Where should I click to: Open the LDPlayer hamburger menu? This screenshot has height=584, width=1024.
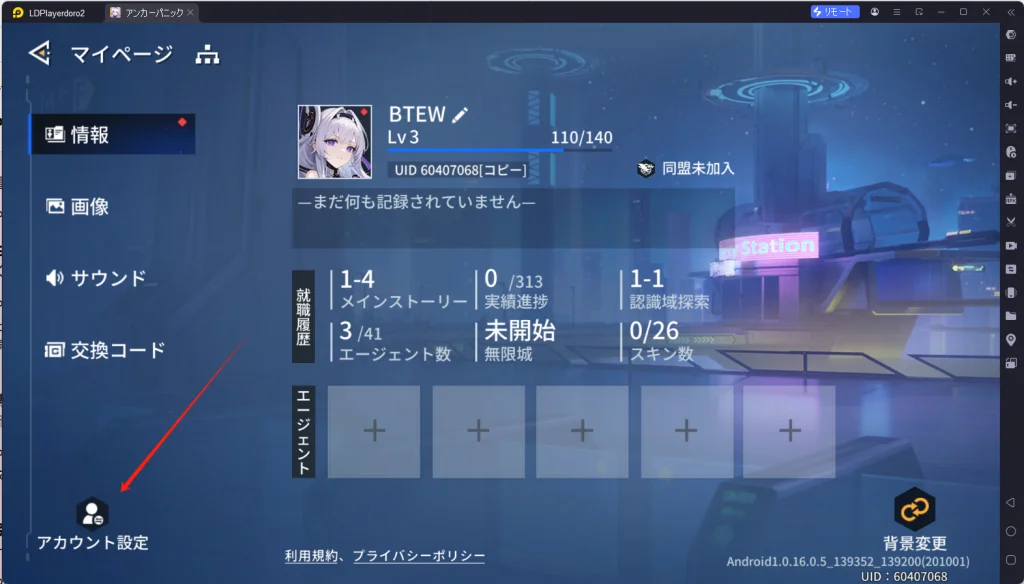pos(897,12)
